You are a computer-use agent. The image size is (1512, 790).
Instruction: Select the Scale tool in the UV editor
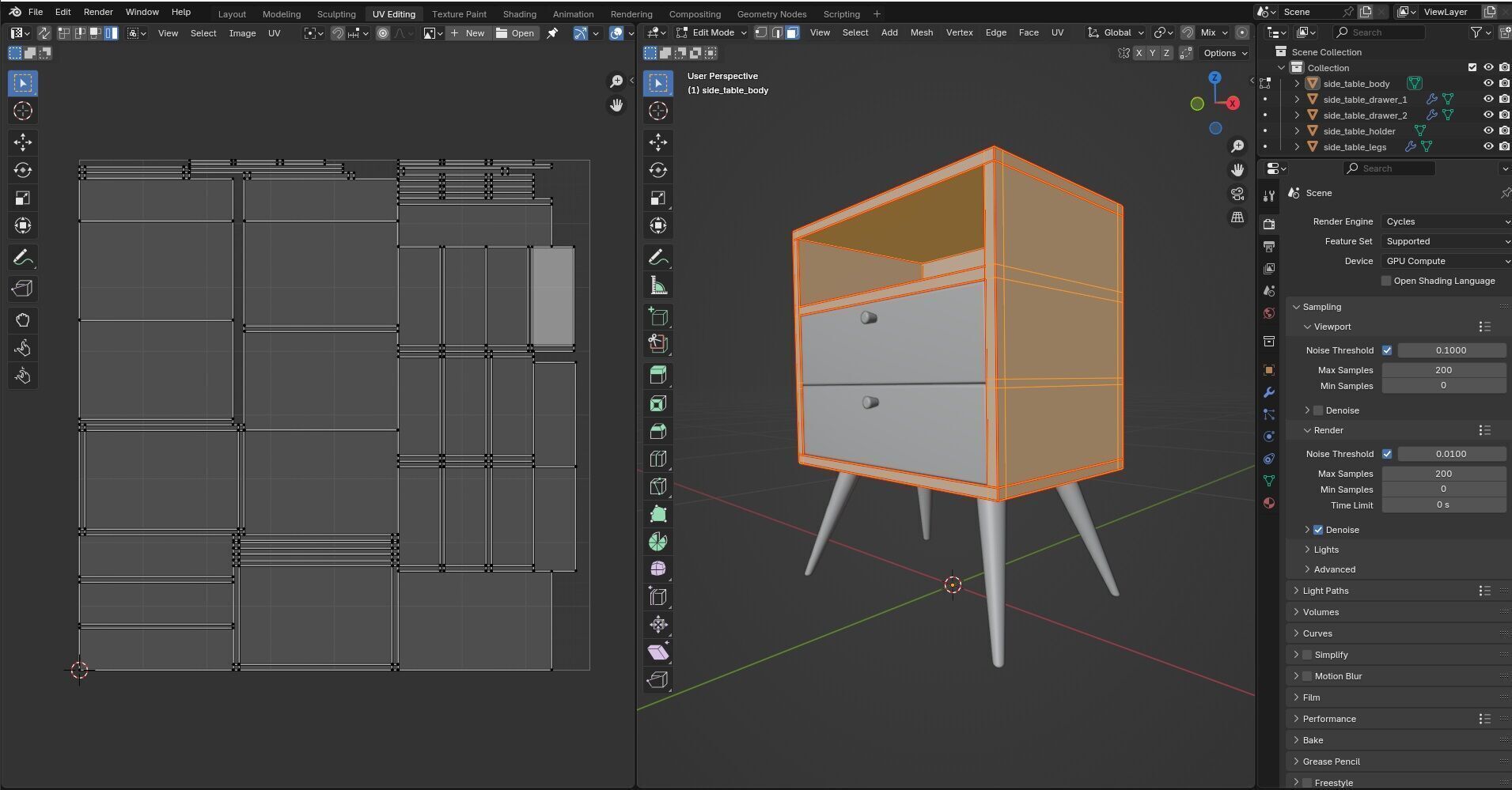[23, 198]
